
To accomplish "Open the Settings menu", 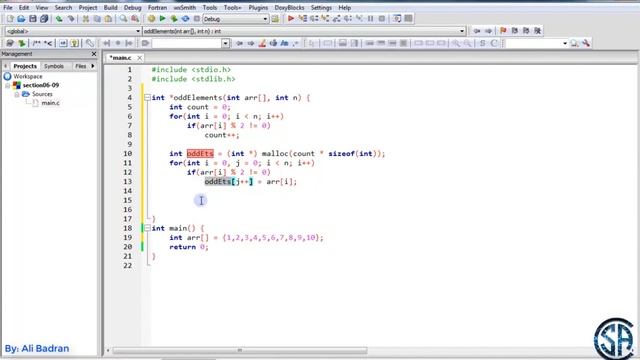I will point(321,7).
